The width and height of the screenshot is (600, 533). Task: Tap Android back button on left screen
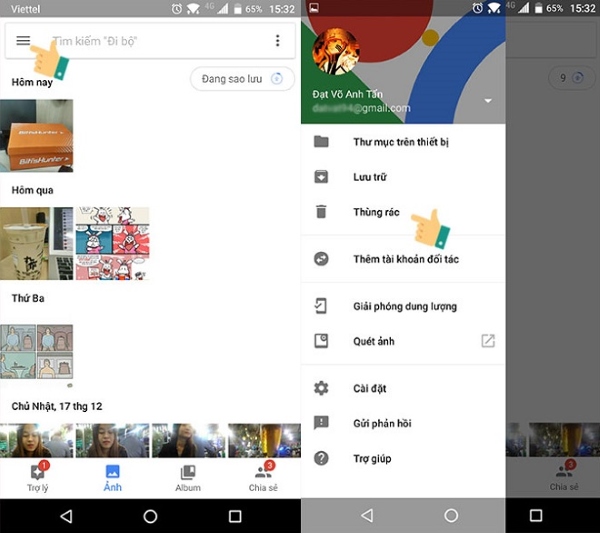tap(67, 516)
